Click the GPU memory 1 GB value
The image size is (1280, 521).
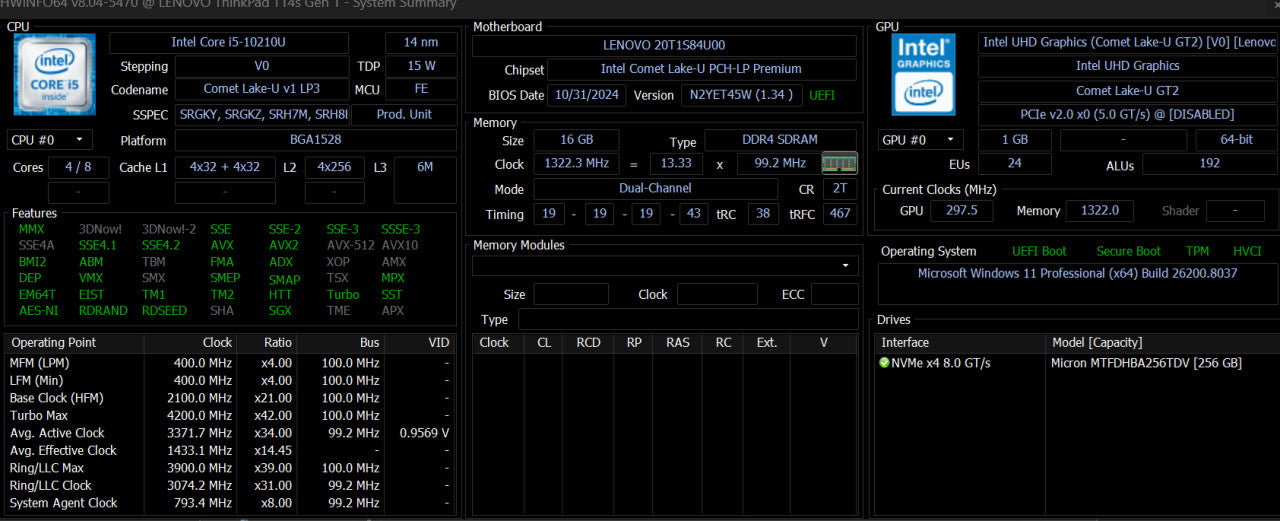(x=1014, y=140)
